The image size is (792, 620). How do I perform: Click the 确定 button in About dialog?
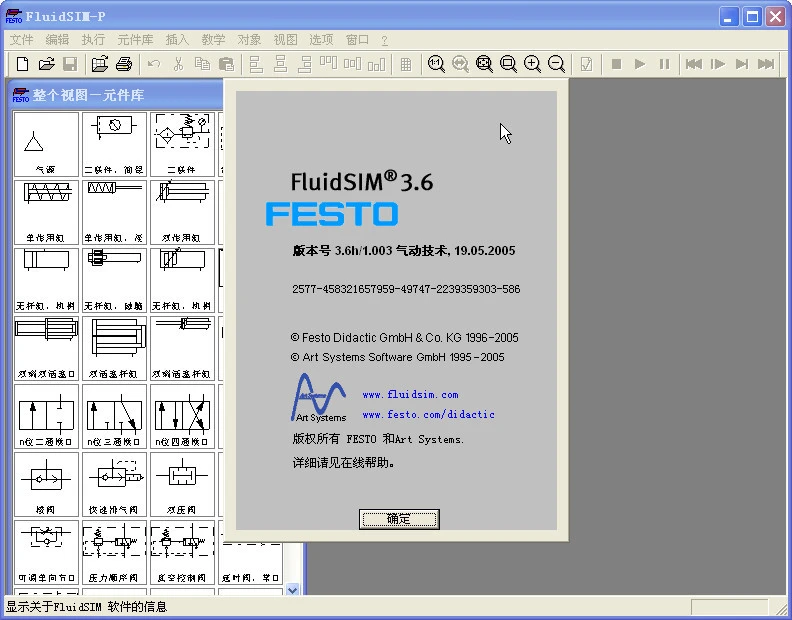point(399,519)
